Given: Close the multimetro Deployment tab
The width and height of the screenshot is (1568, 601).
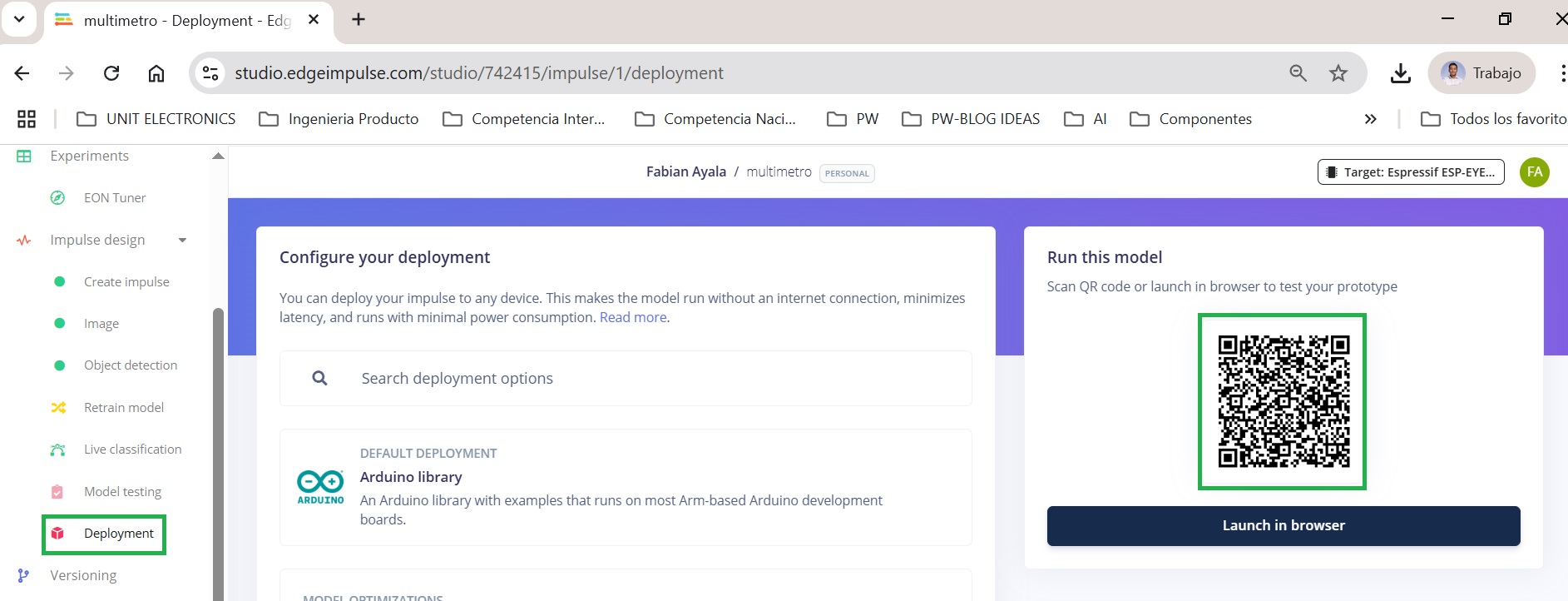Looking at the screenshot, I should [x=314, y=19].
